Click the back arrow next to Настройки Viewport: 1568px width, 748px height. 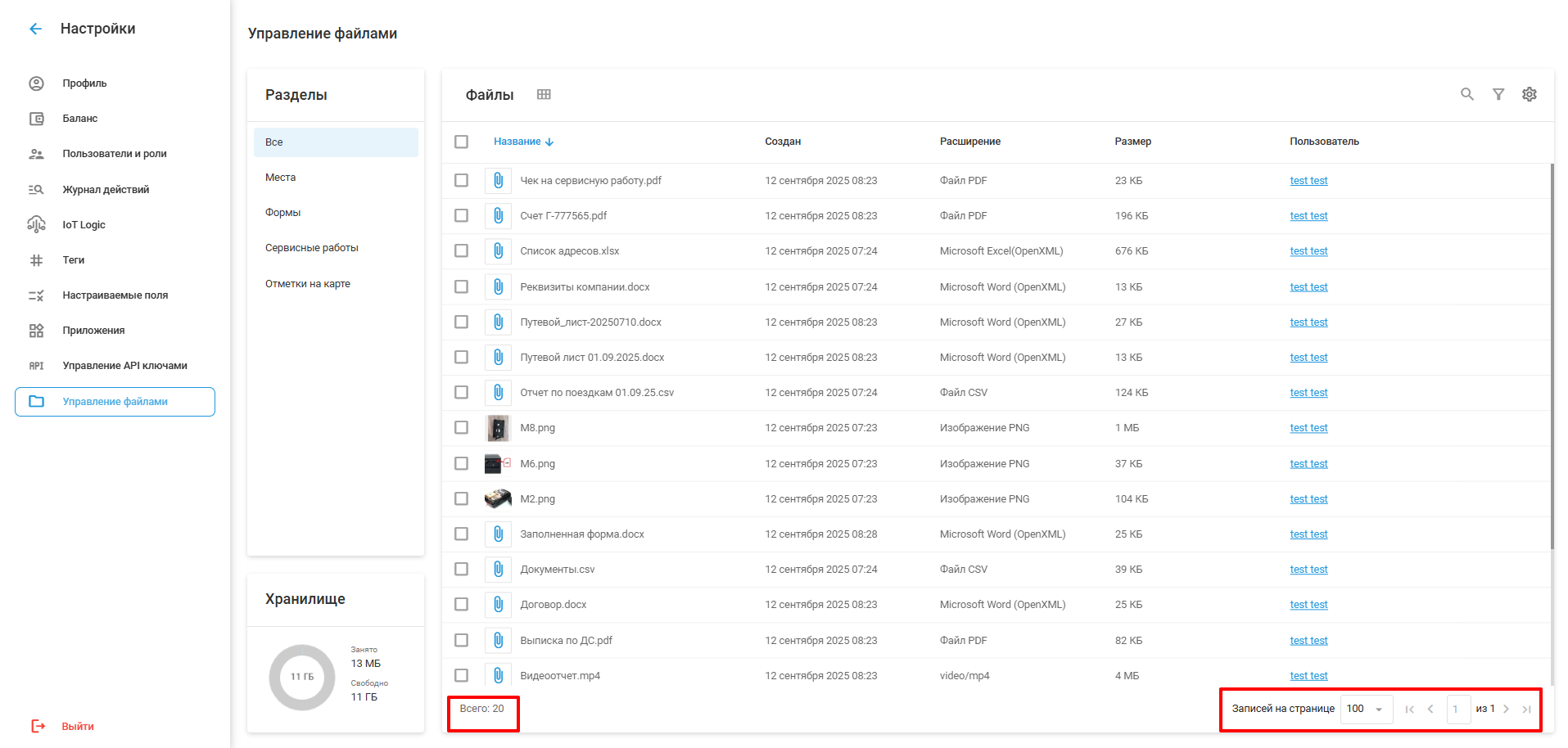[35, 29]
